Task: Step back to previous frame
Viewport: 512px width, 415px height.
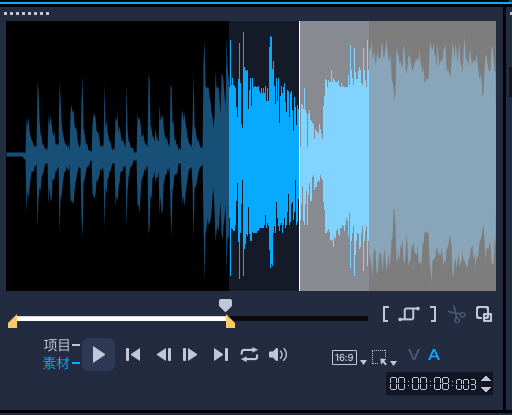Action: click(x=164, y=354)
